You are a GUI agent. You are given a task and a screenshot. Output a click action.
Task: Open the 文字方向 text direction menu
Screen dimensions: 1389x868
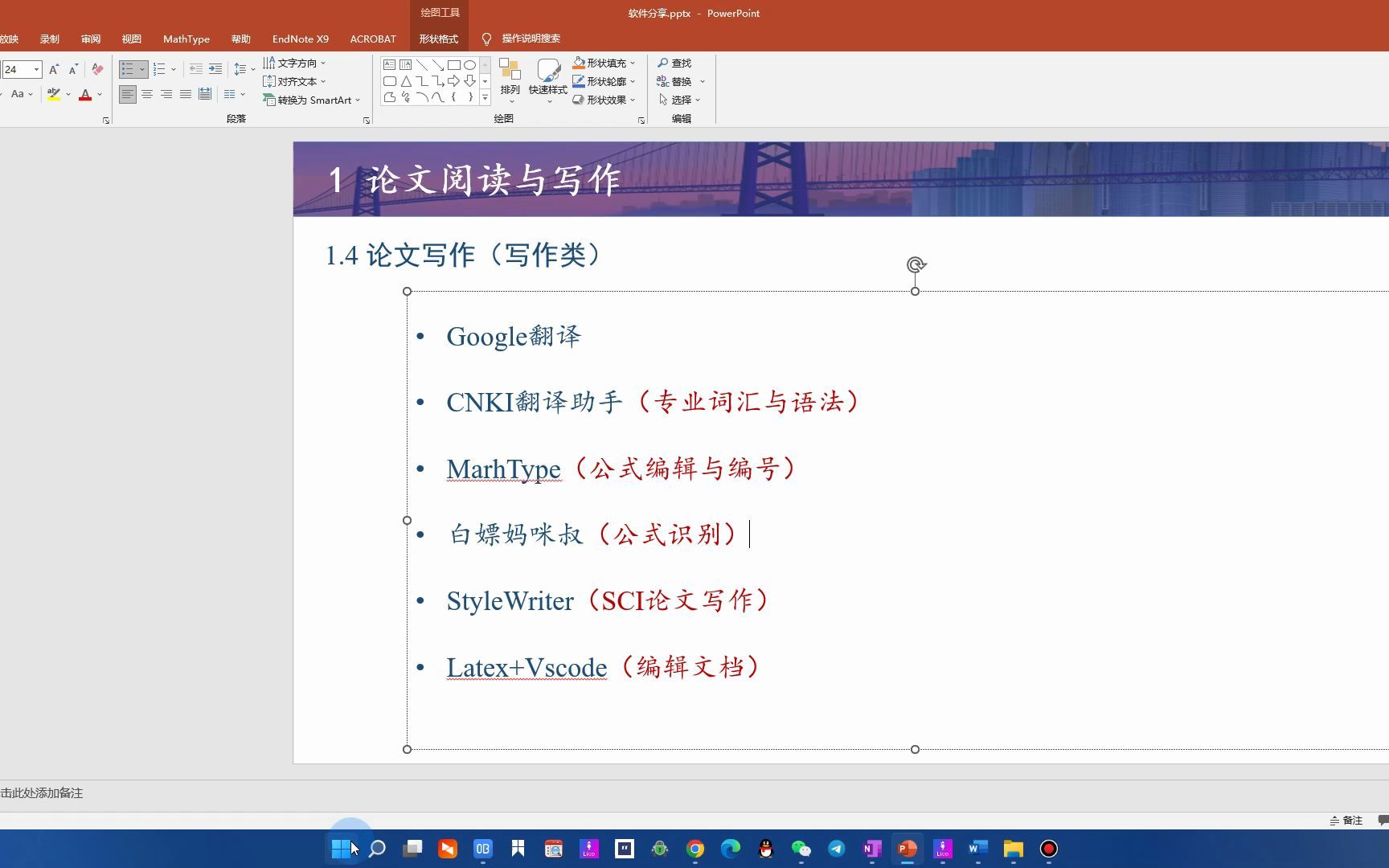(x=294, y=63)
